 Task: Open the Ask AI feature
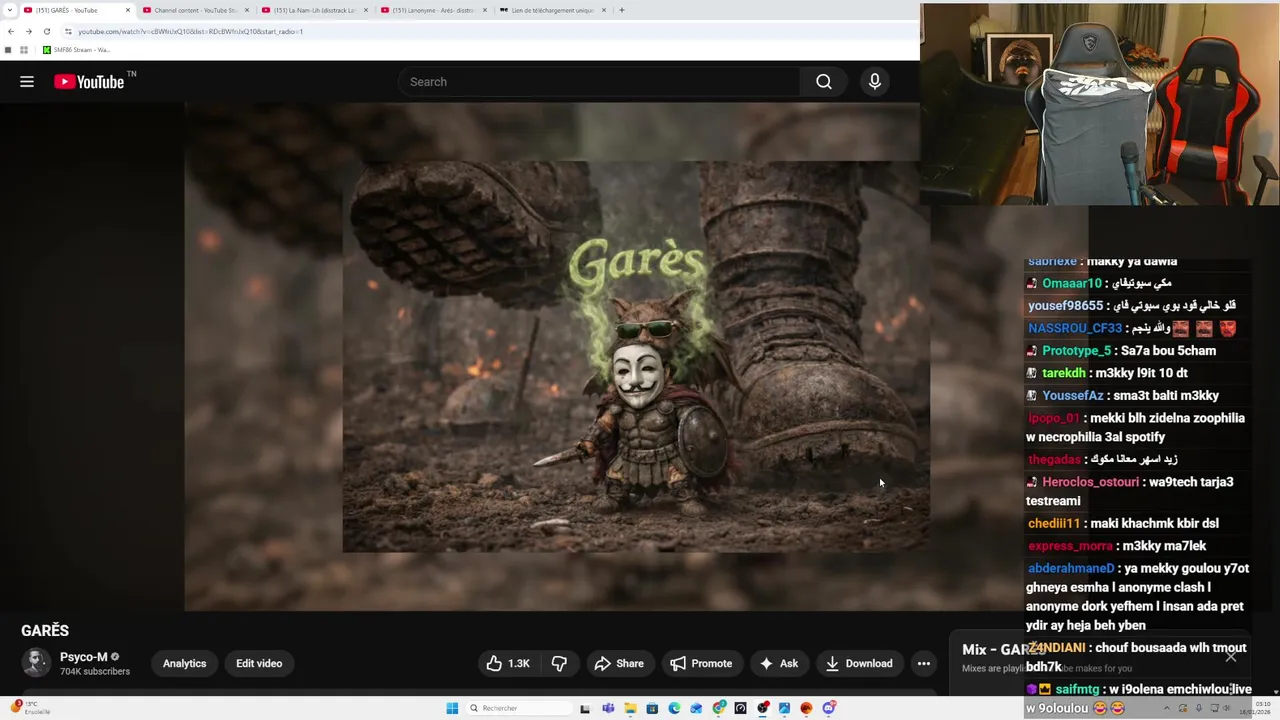click(778, 663)
